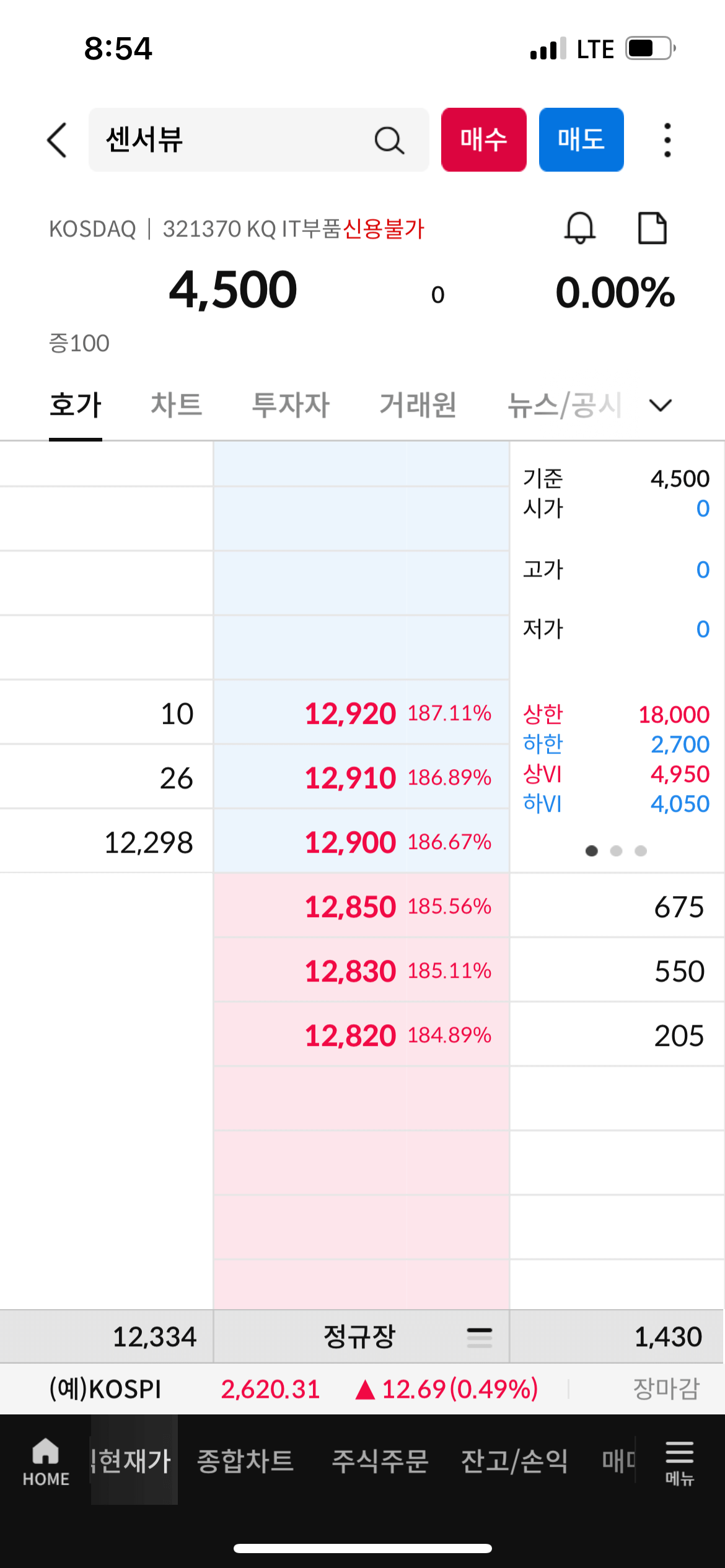Screen dimensions: 725x1568
Task: Select the 12,900 ask price row
Action: 361,842
